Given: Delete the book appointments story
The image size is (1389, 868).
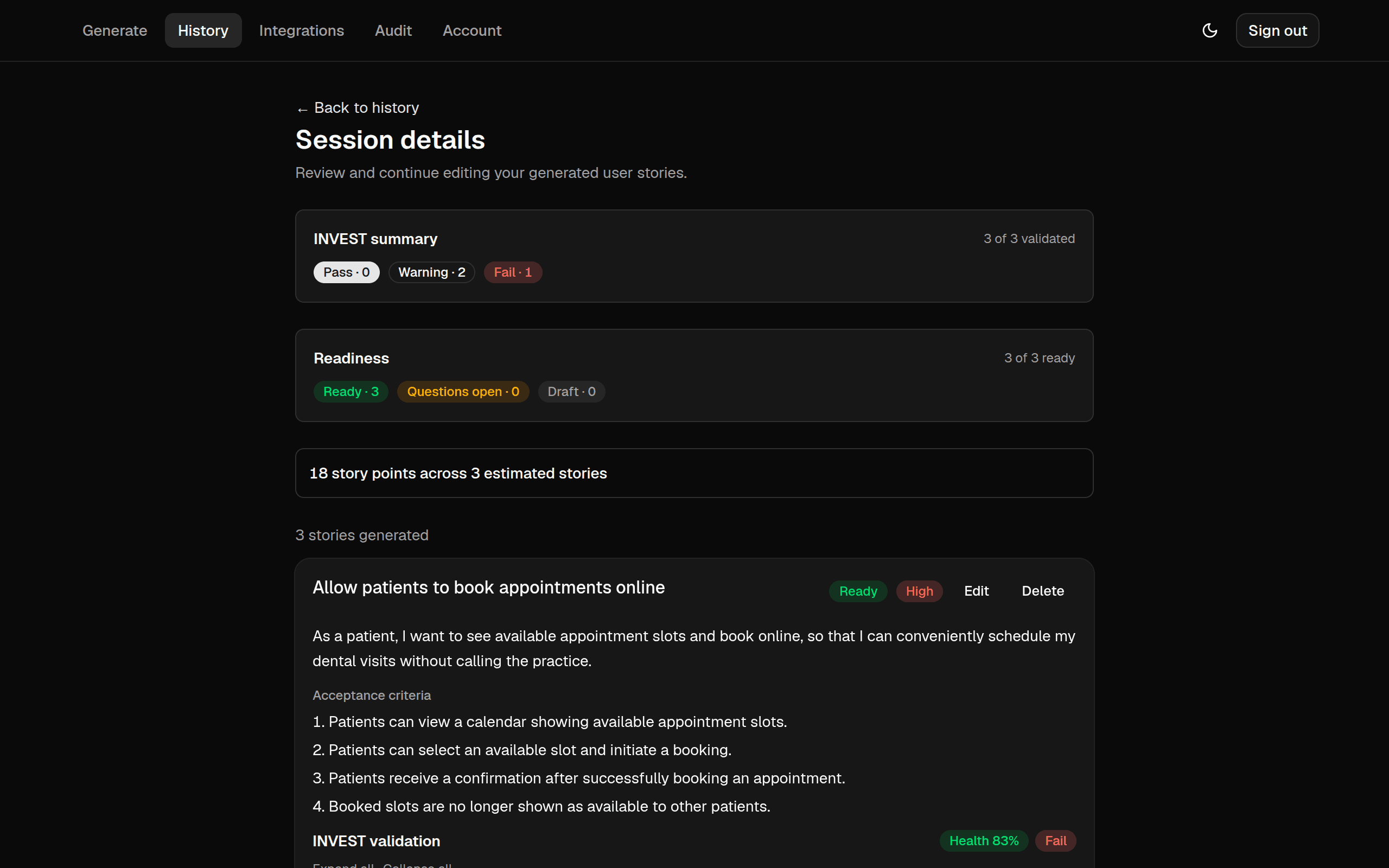Looking at the screenshot, I should click(1042, 591).
